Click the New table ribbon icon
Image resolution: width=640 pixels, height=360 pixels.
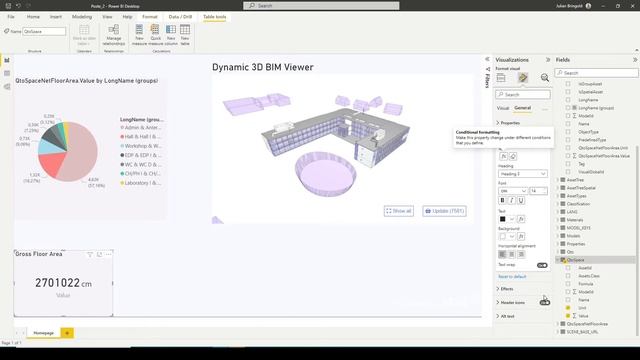[x=185, y=35]
